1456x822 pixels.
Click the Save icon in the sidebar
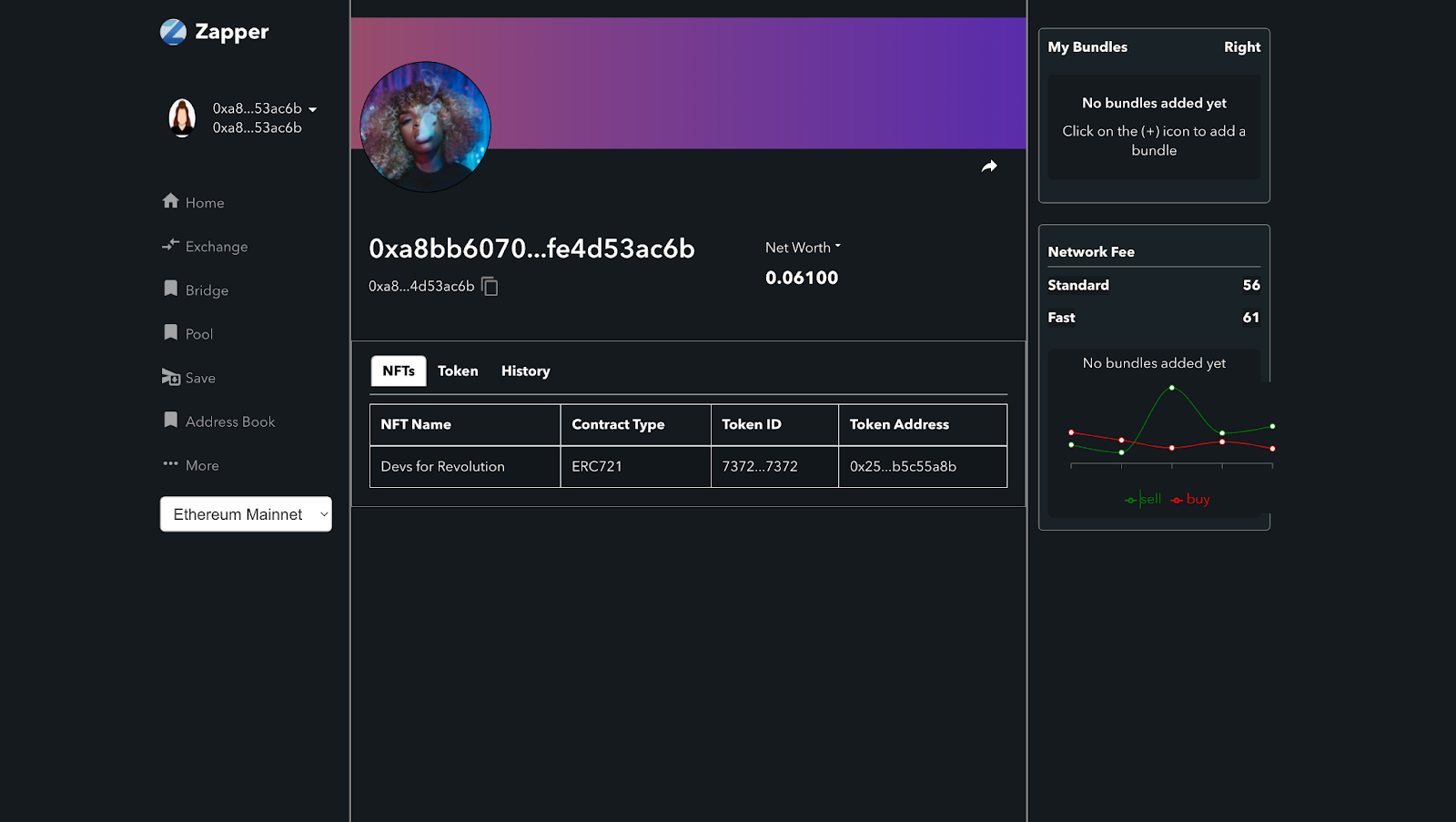170,377
